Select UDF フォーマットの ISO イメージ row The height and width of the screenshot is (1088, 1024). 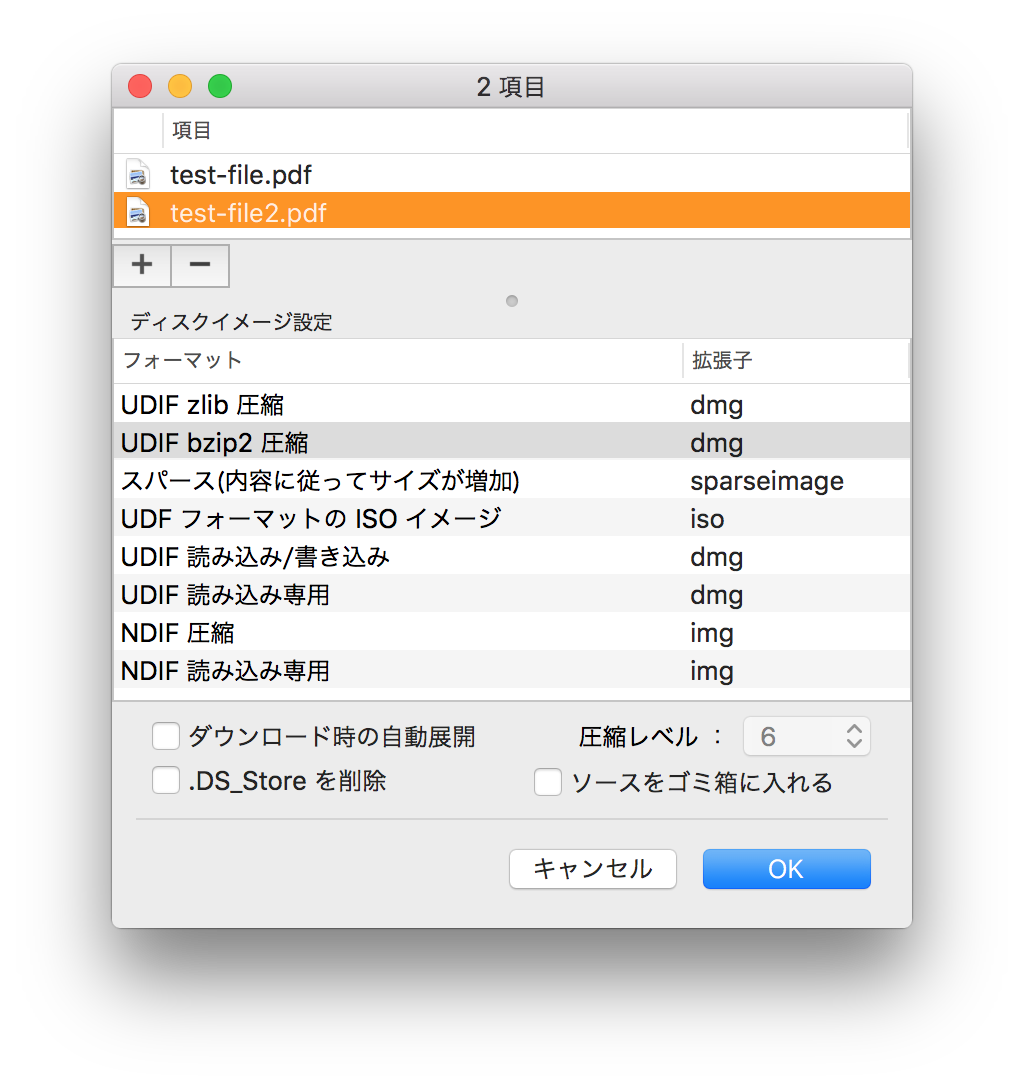click(x=400, y=519)
